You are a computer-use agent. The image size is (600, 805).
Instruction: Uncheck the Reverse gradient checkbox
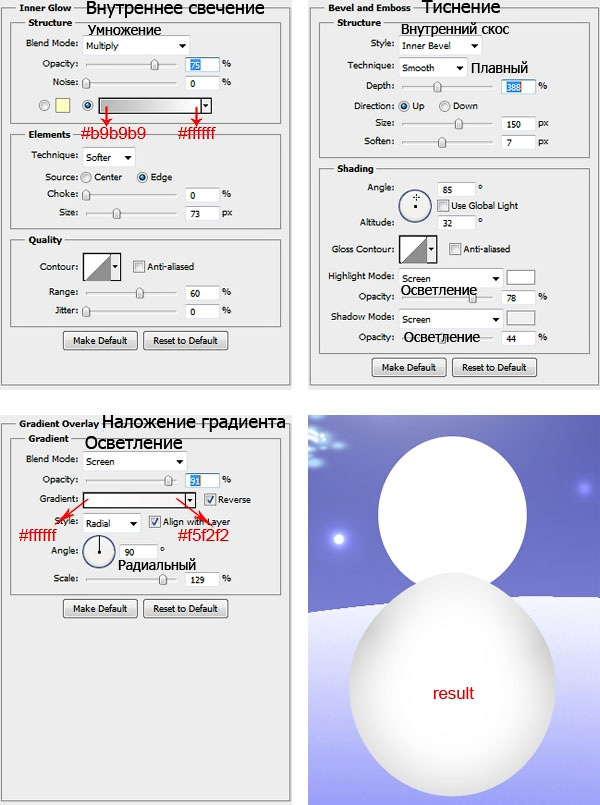coord(210,499)
